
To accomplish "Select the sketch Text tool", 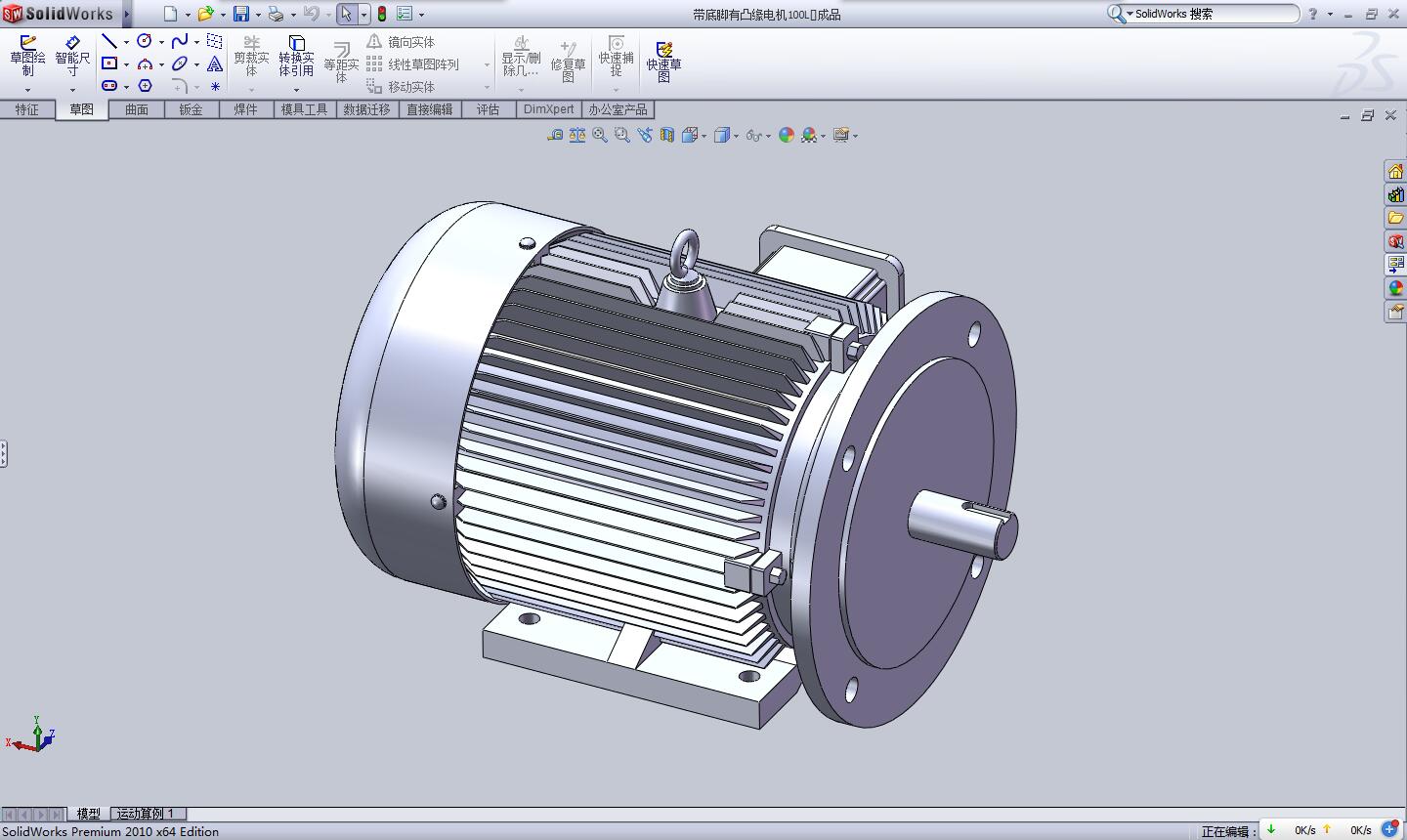I will (x=215, y=63).
